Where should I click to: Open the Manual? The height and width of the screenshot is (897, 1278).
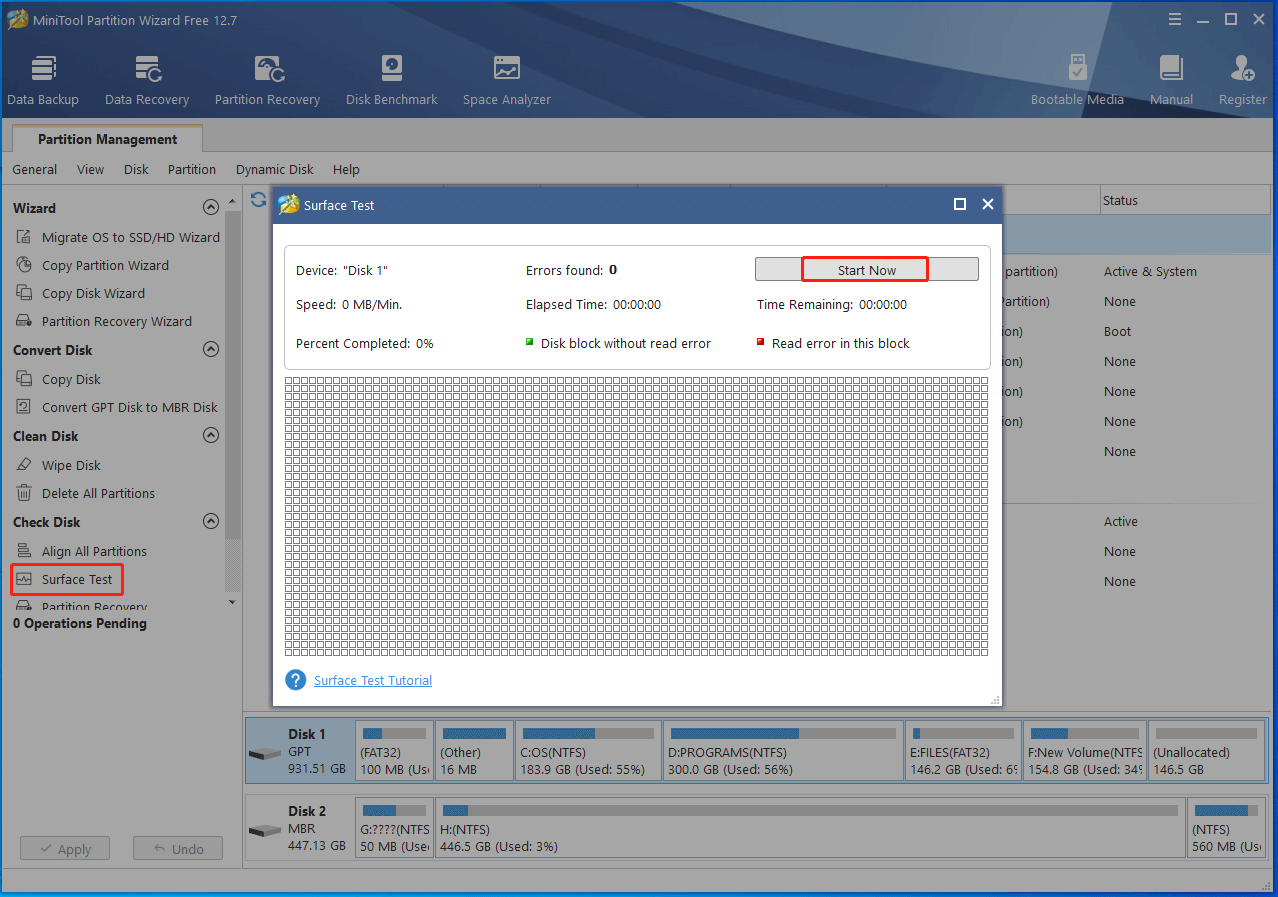pyautogui.click(x=1171, y=80)
